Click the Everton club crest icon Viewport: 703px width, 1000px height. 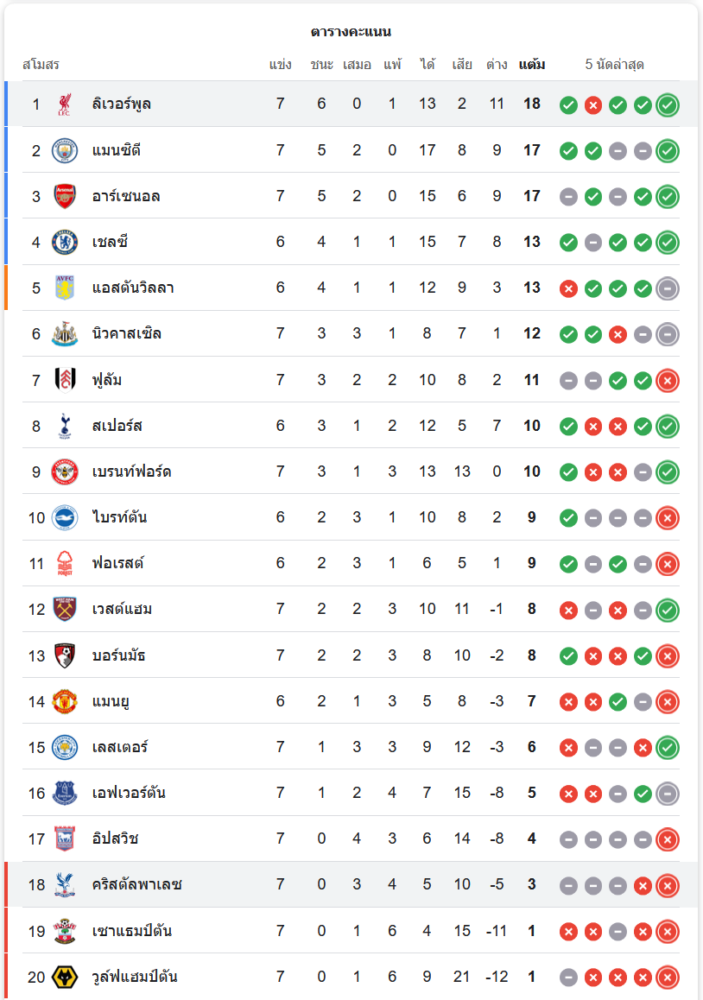click(x=64, y=793)
